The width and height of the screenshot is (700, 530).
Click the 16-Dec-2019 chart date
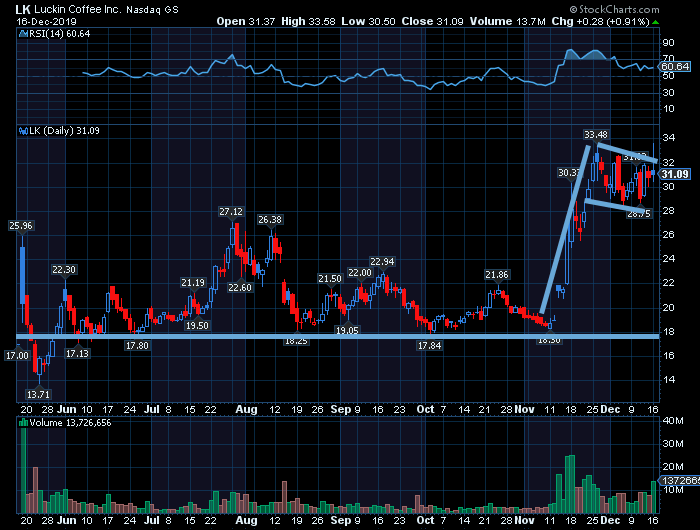point(46,21)
